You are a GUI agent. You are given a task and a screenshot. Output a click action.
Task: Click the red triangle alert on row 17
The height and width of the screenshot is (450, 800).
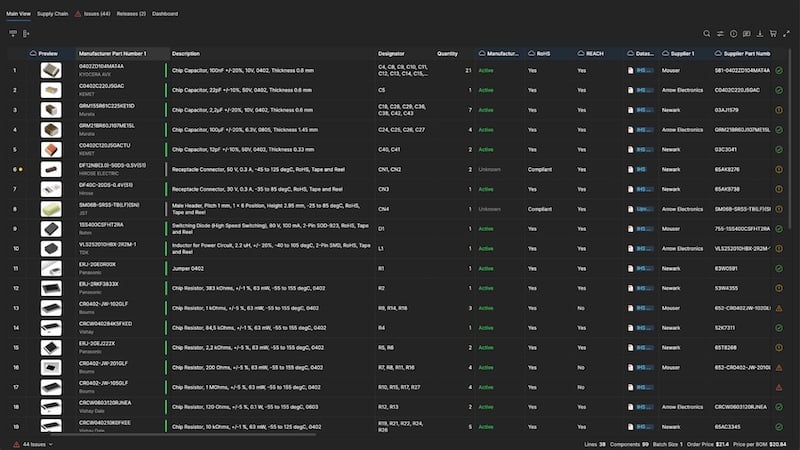[x=779, y=387]
